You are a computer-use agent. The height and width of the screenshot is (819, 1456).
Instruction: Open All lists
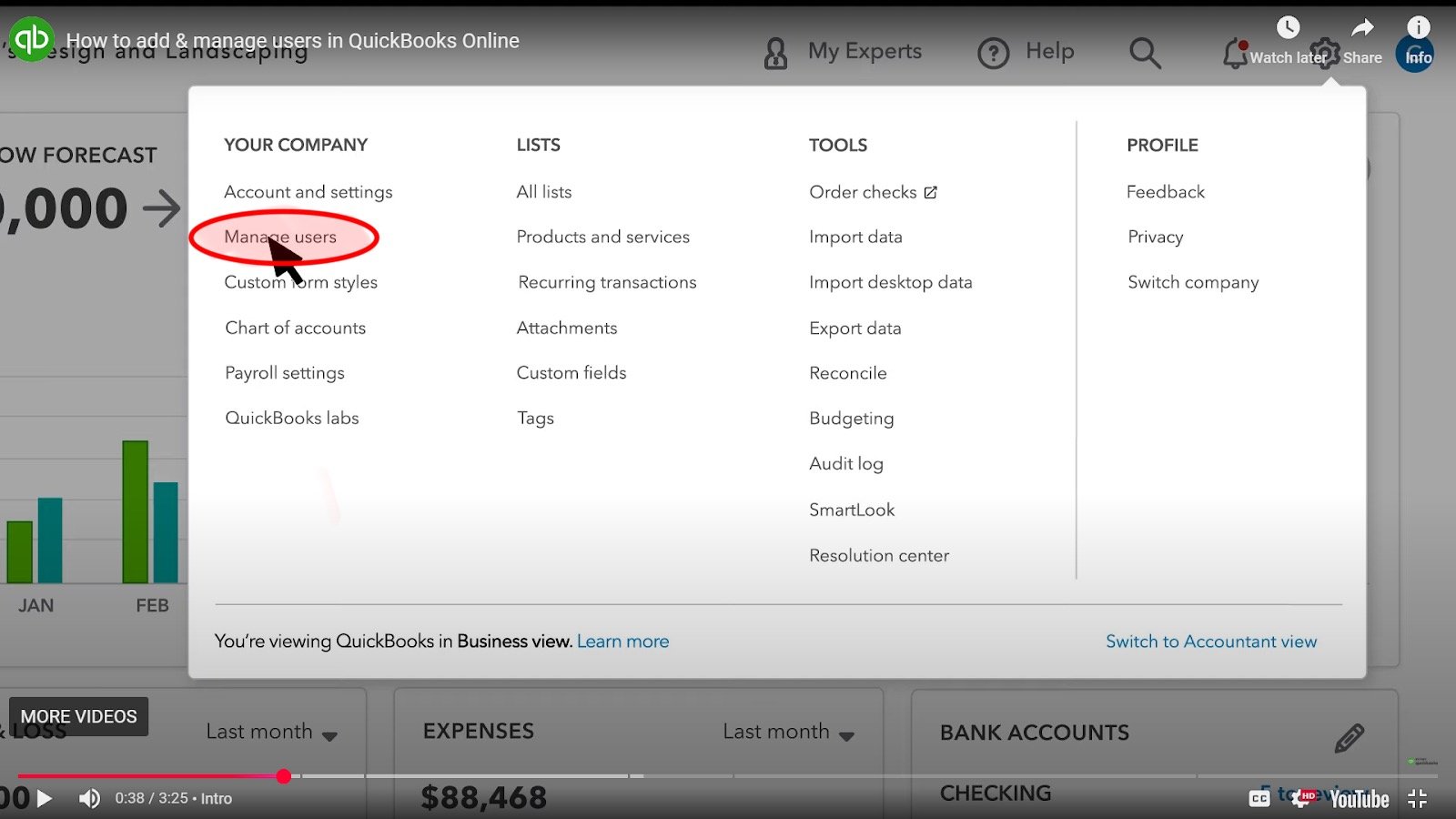[x=544, y=192]
